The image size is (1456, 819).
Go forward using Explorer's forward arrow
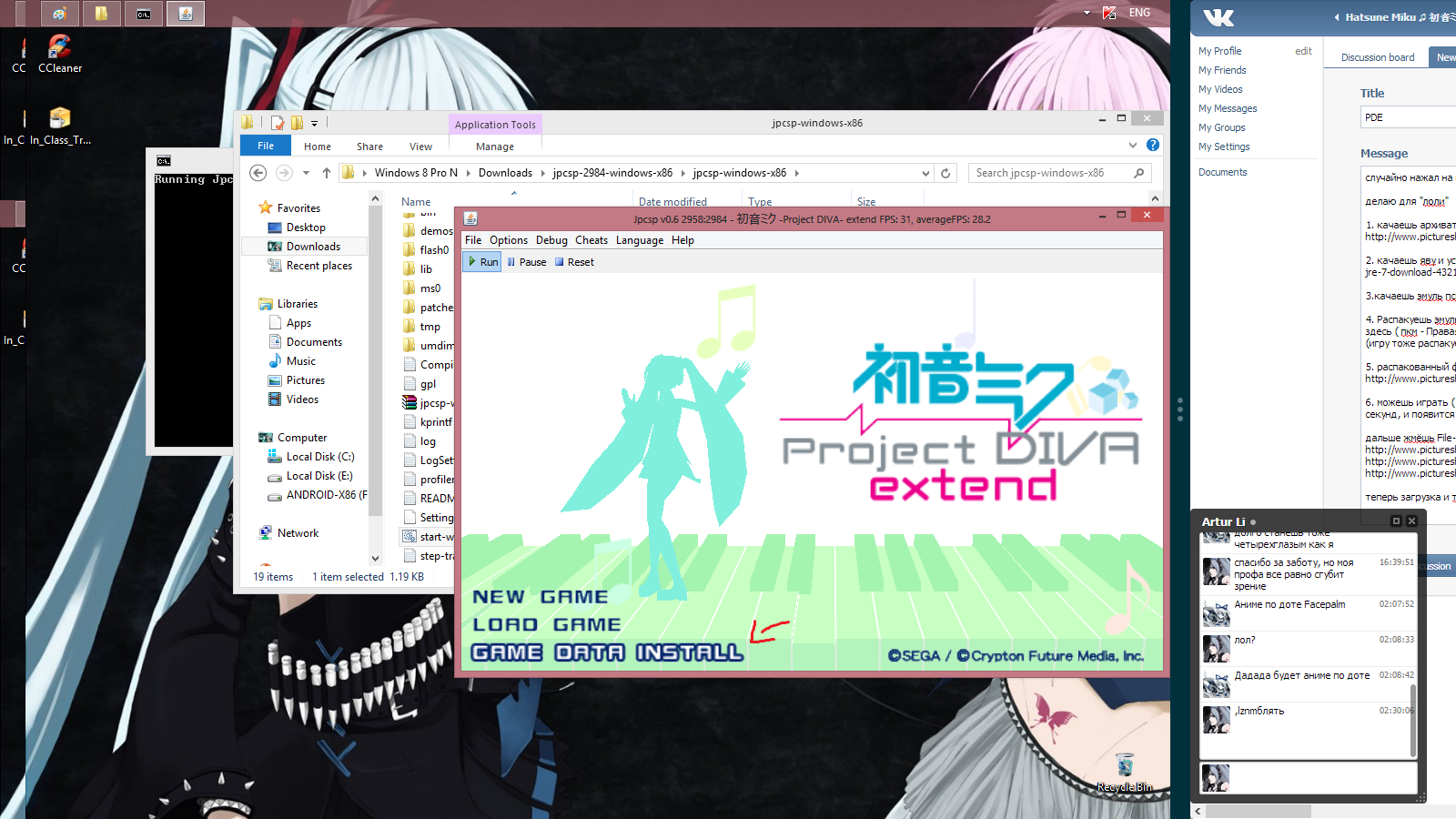pyautogui.click(x=284, y=173)
